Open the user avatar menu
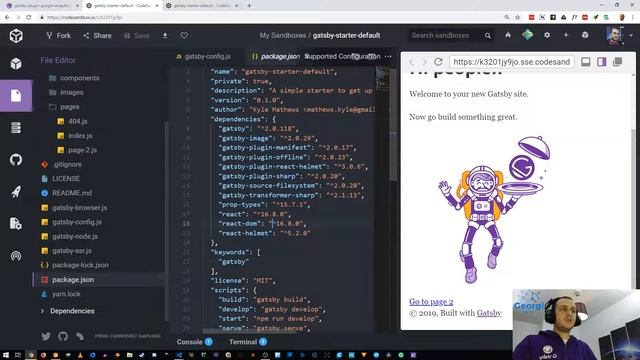The height and width of the screenshot is (360, 640). click(x=614, y=36)
